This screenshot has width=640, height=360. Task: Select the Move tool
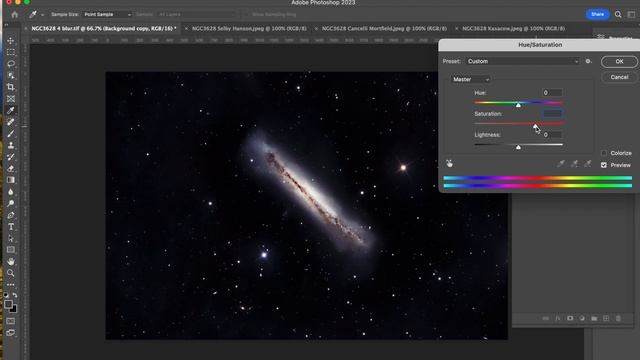11,41
